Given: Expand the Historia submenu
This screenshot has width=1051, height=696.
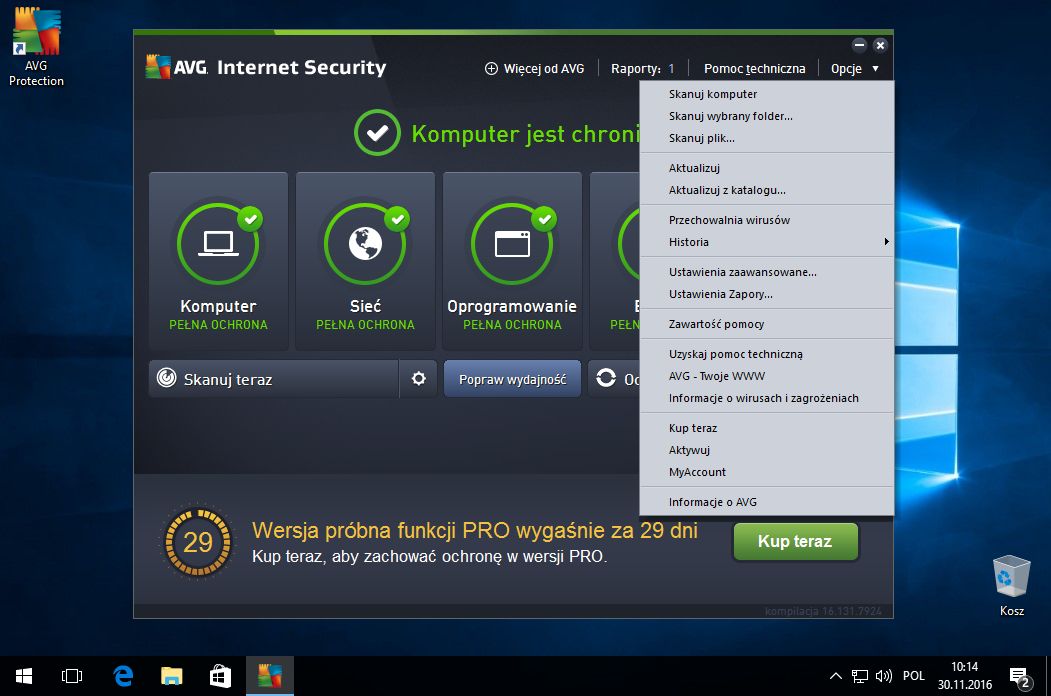Looking at the screenshot, I should (767, 242).
